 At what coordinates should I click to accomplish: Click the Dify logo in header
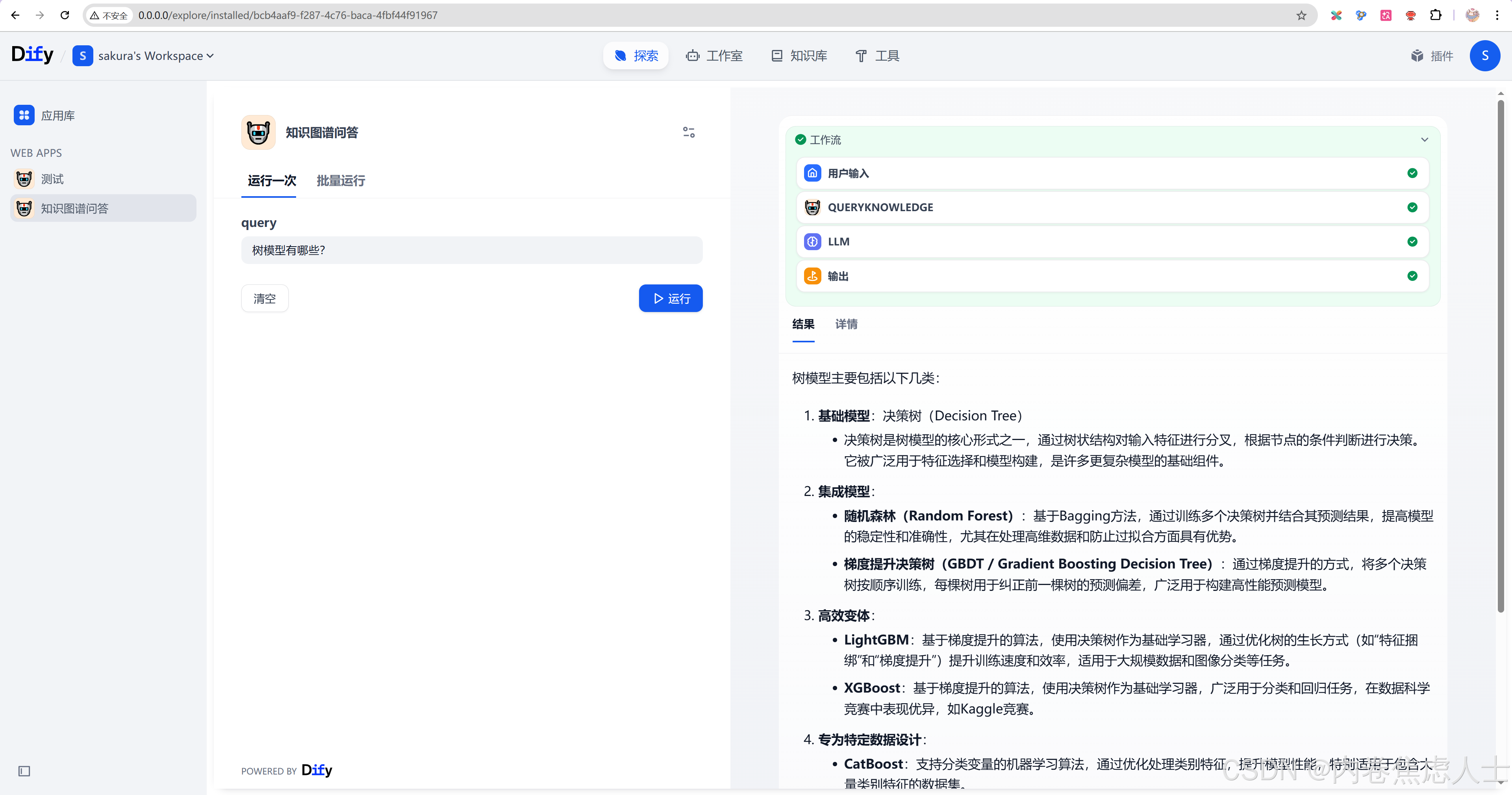(32, 55)
